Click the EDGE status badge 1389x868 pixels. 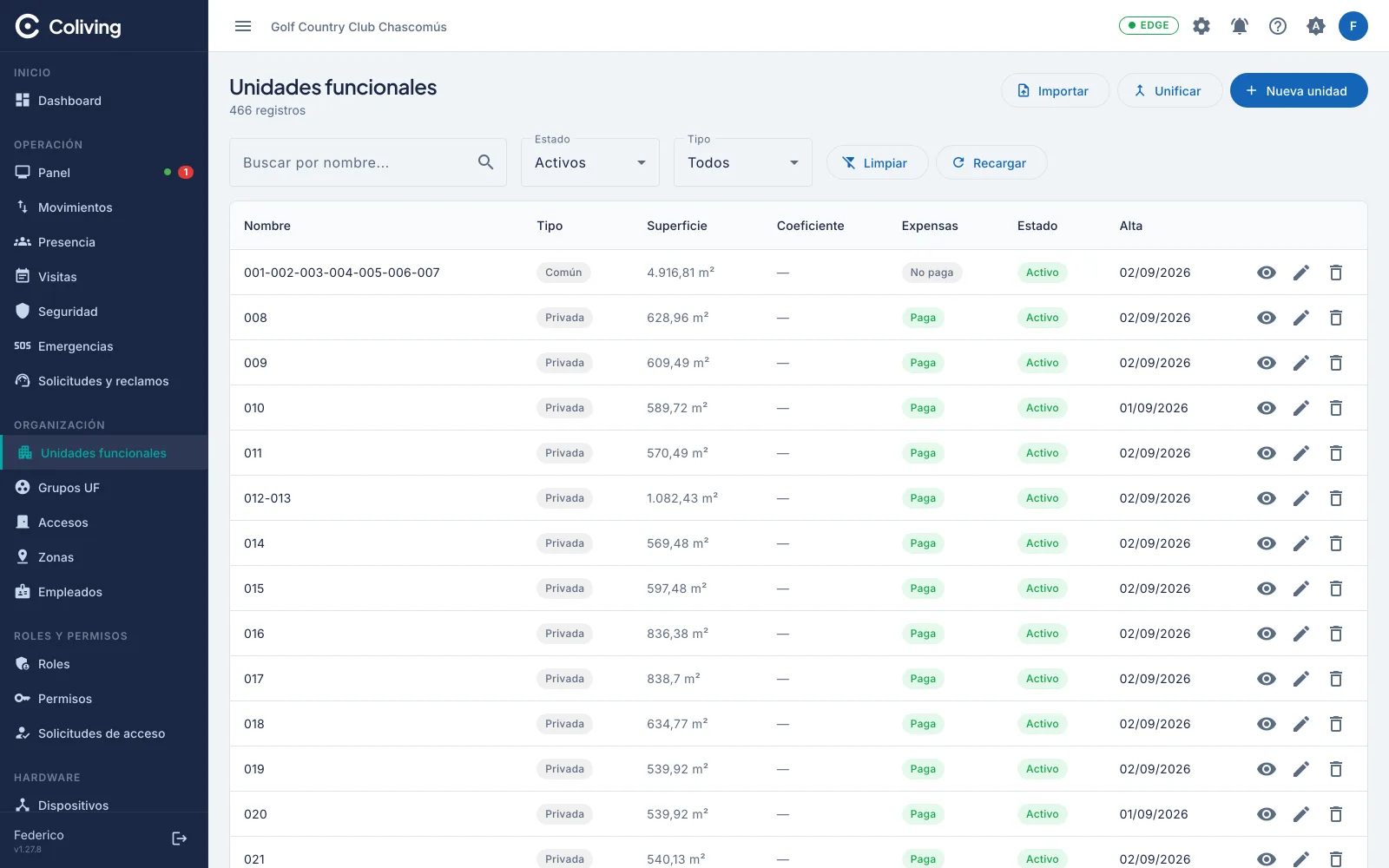coord(1149,25)
